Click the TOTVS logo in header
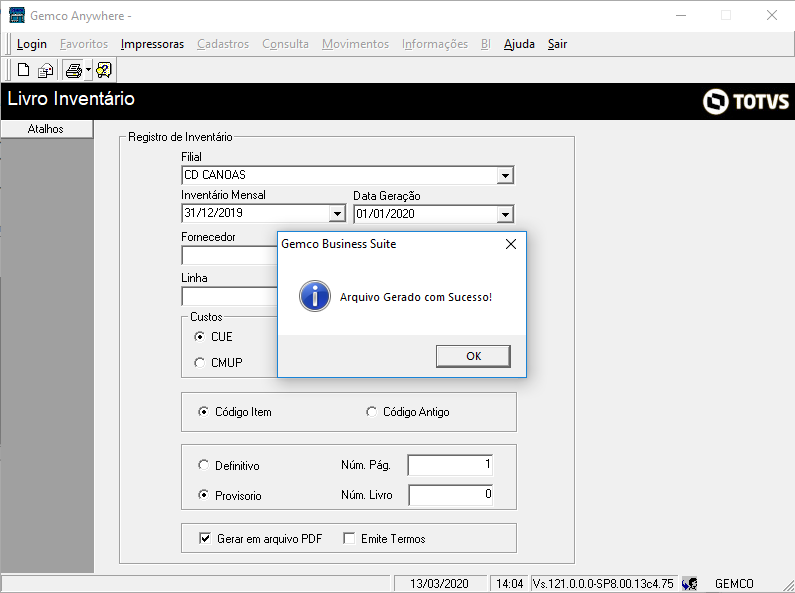The height and width of the screenshot is (593, 795). pyautogui.click(x=746, y=101)
